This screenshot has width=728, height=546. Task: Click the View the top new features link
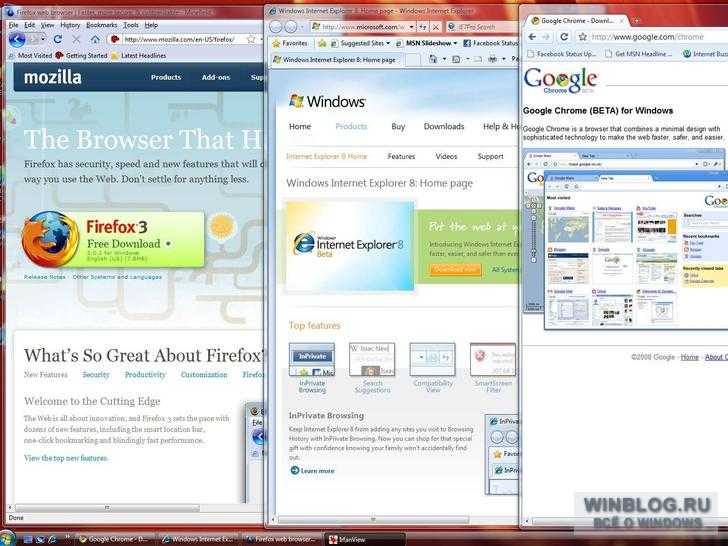click(66, 458)
